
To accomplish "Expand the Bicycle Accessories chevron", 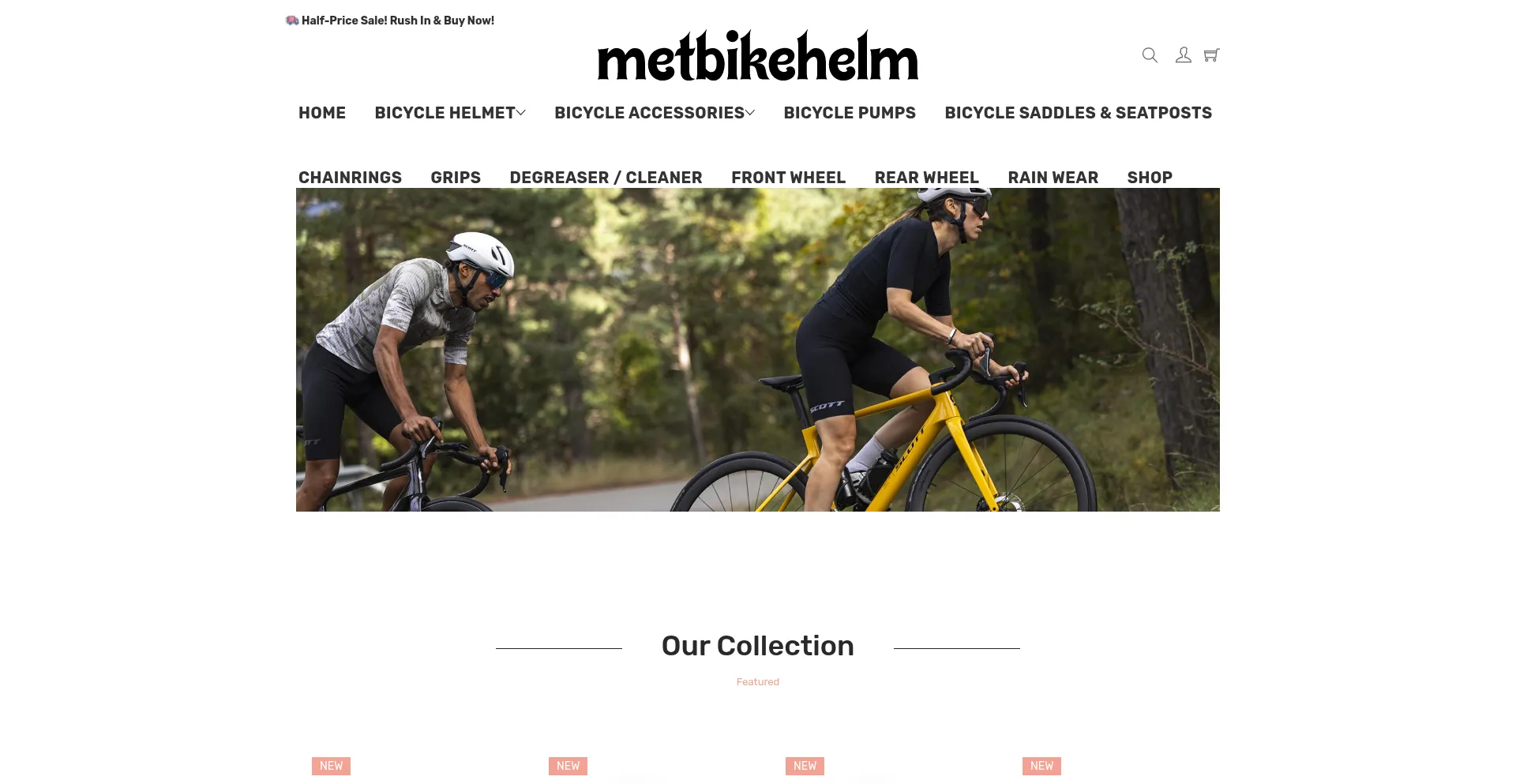I will point(750,113).
